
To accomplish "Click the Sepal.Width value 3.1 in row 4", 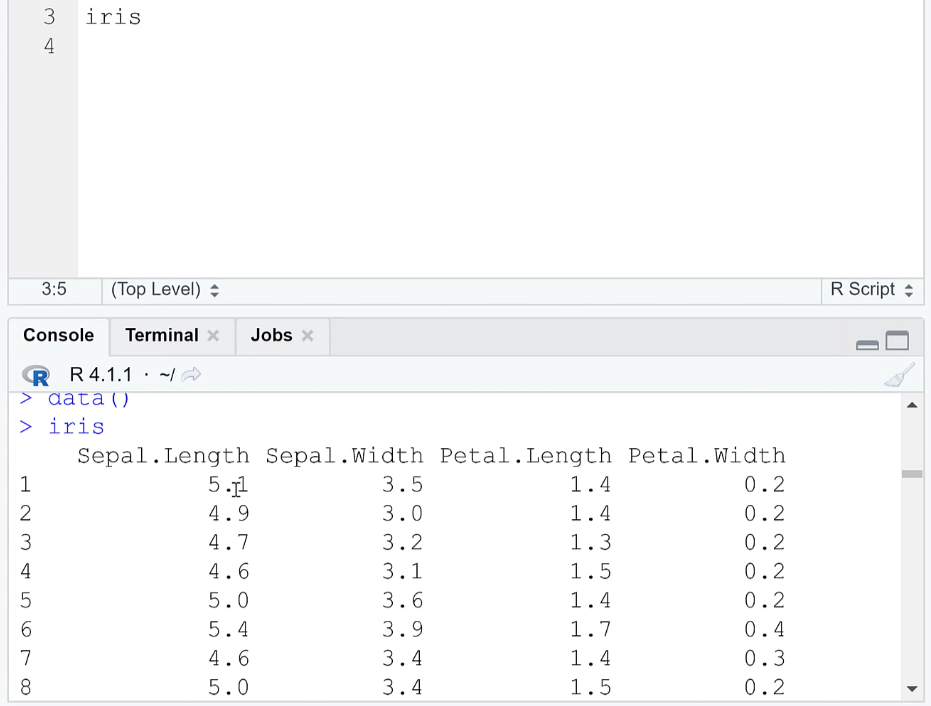I will 403,572.
